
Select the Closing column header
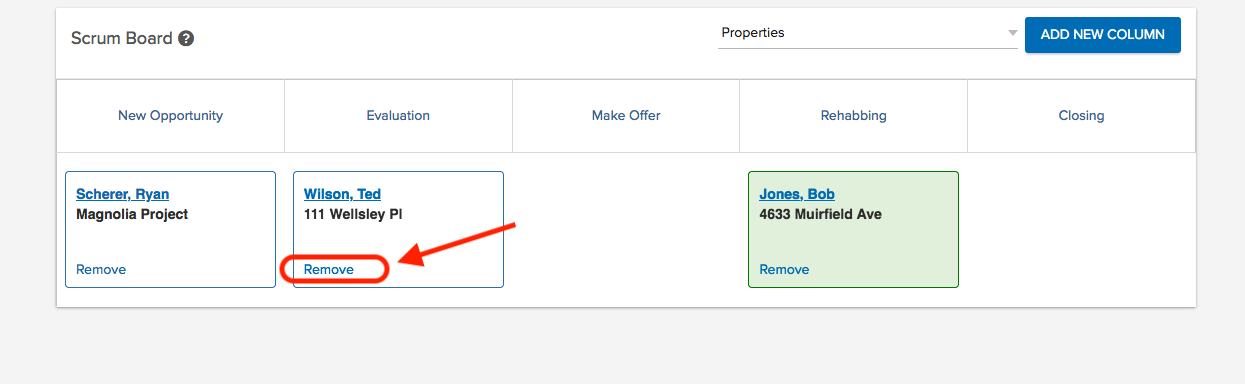pyautogui.click(x=1081, y=116)
